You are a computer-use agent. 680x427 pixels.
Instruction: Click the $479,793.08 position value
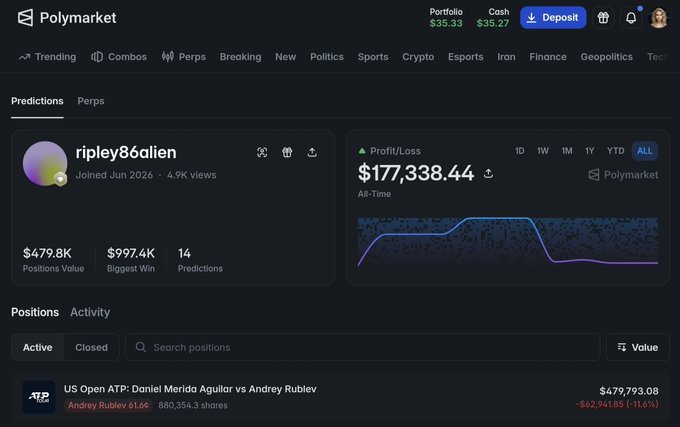[x=629, y=391]
